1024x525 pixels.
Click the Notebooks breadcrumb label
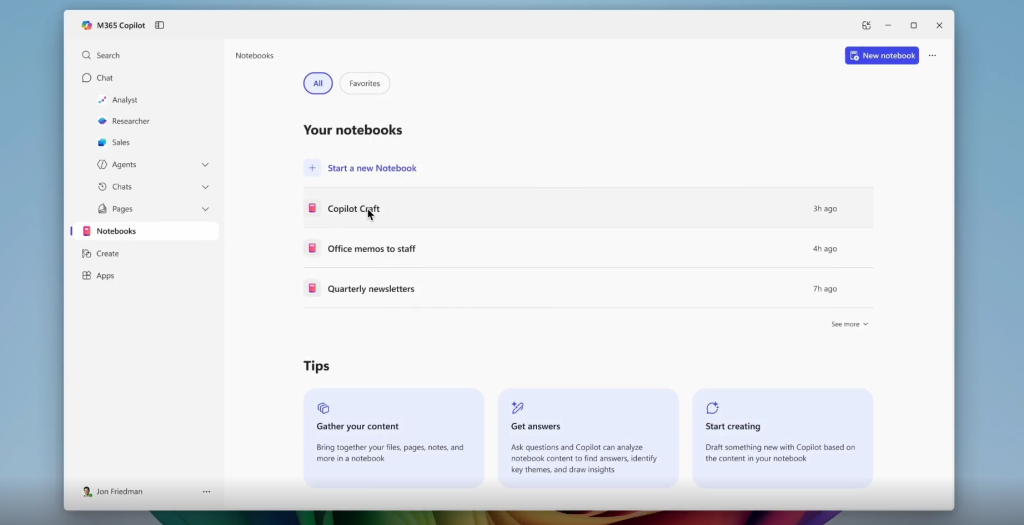point(255,56)
